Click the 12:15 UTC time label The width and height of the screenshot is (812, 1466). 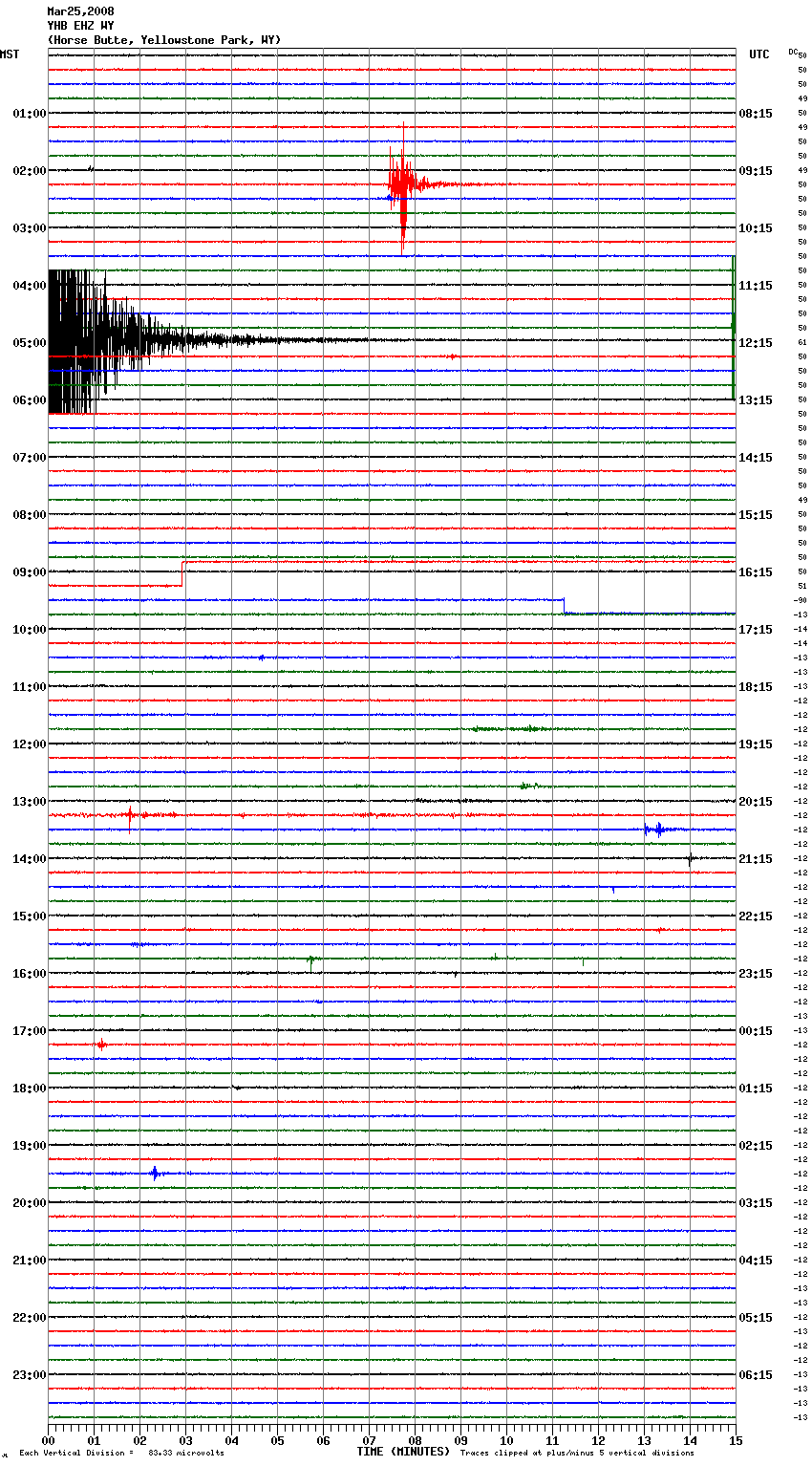(x=756, y=343)
